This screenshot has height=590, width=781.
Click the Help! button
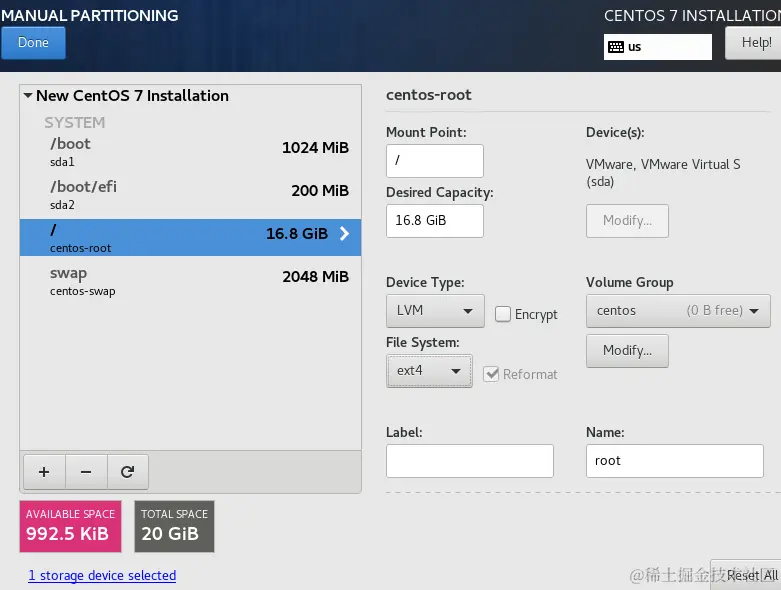tap(753, 43)
